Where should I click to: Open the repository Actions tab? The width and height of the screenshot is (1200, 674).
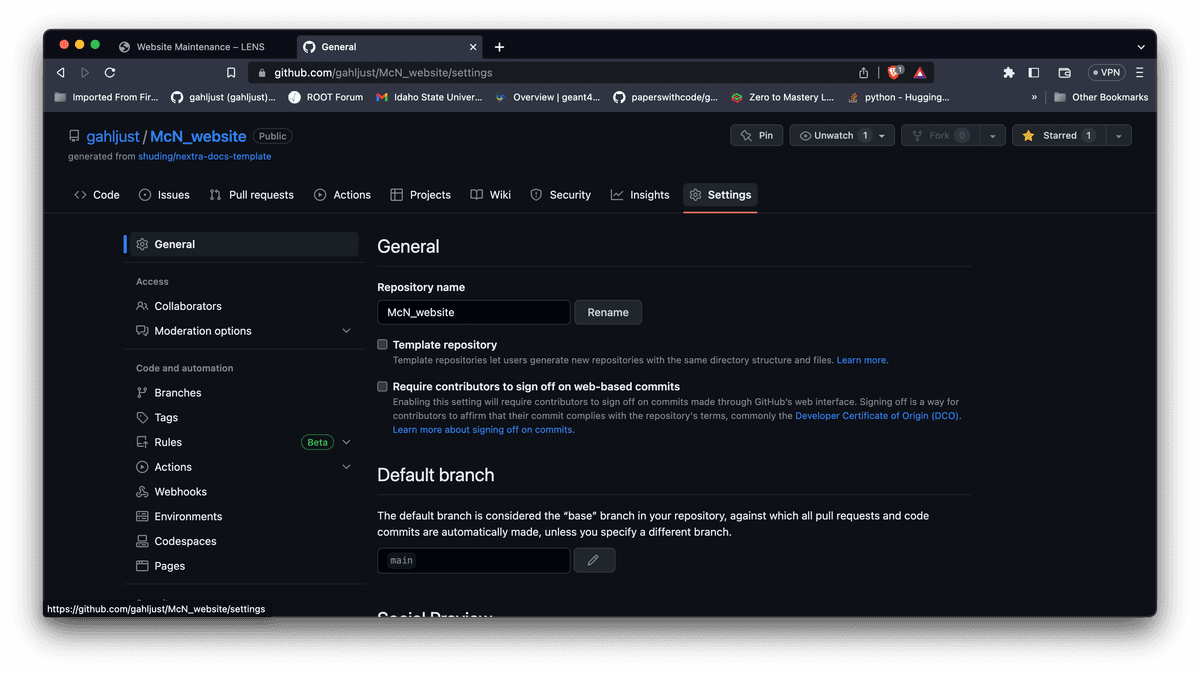click(342, 195)
